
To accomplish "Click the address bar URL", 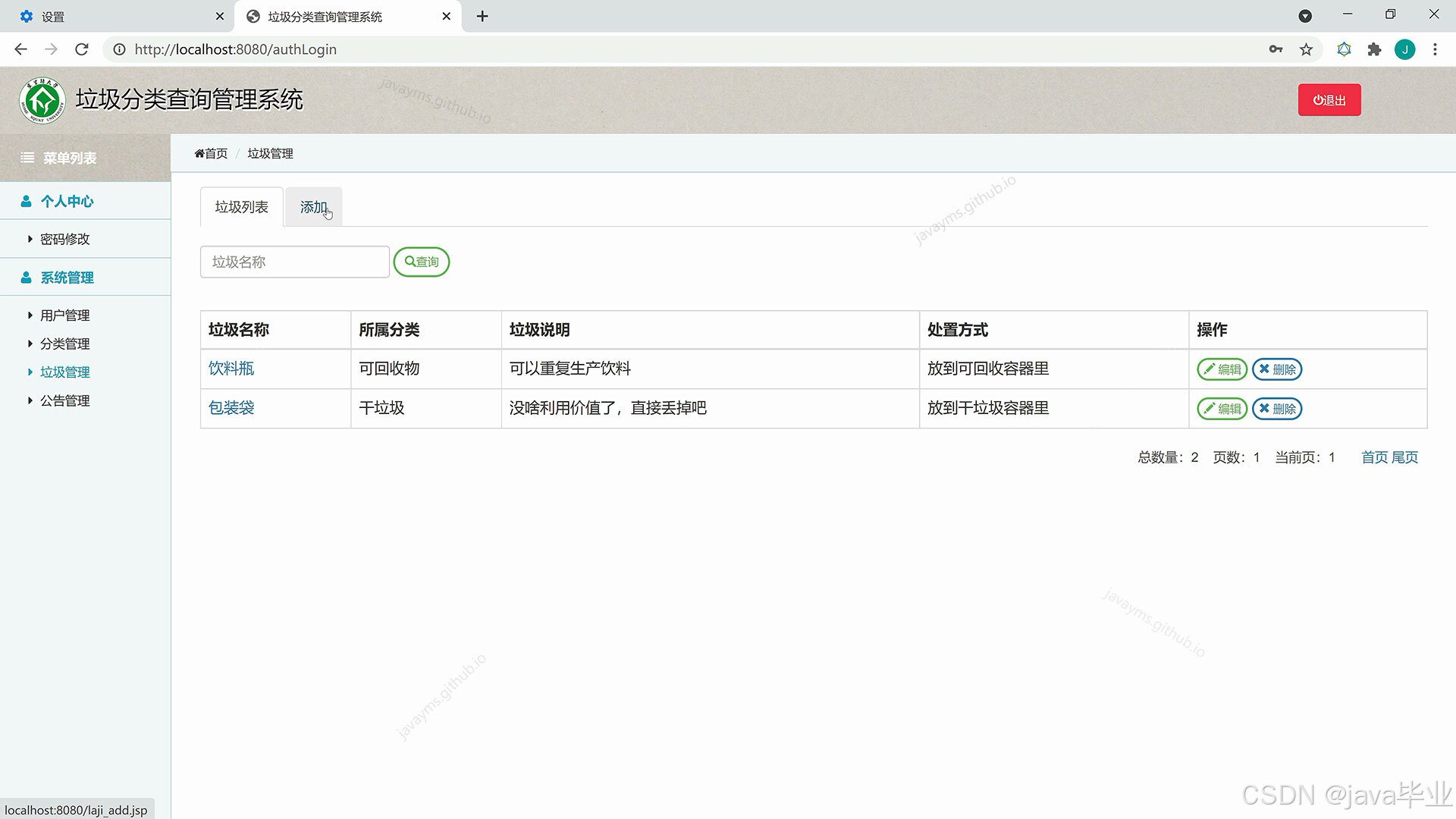I will [236, 49].
